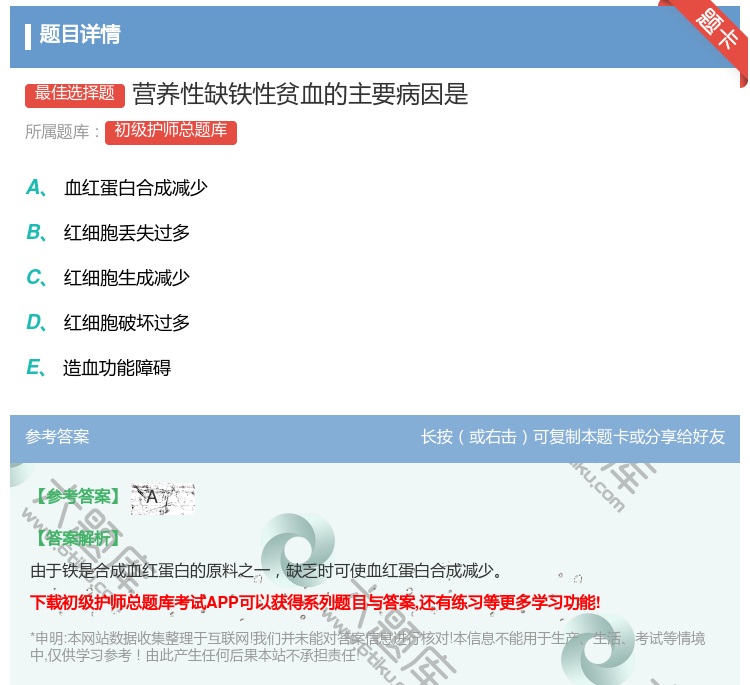Click the 题目详情 header title
The height and width of the screenshot is (685, 750).
point(80,35)
